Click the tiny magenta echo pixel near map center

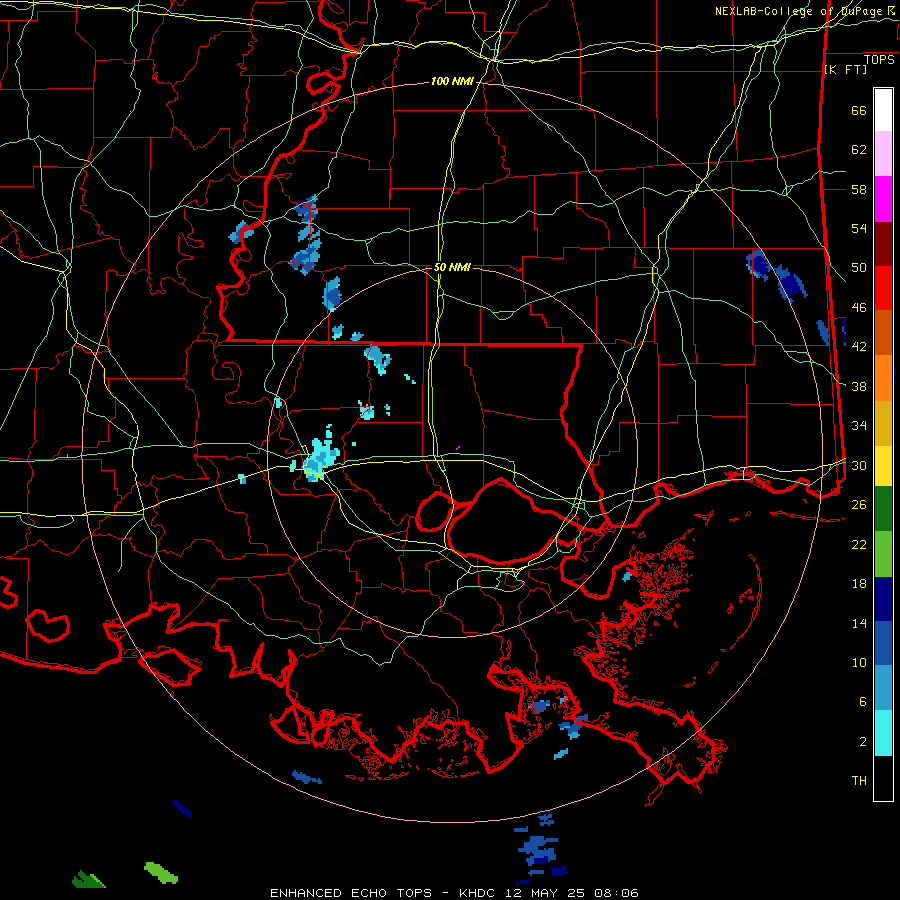[x=458, y=447]
